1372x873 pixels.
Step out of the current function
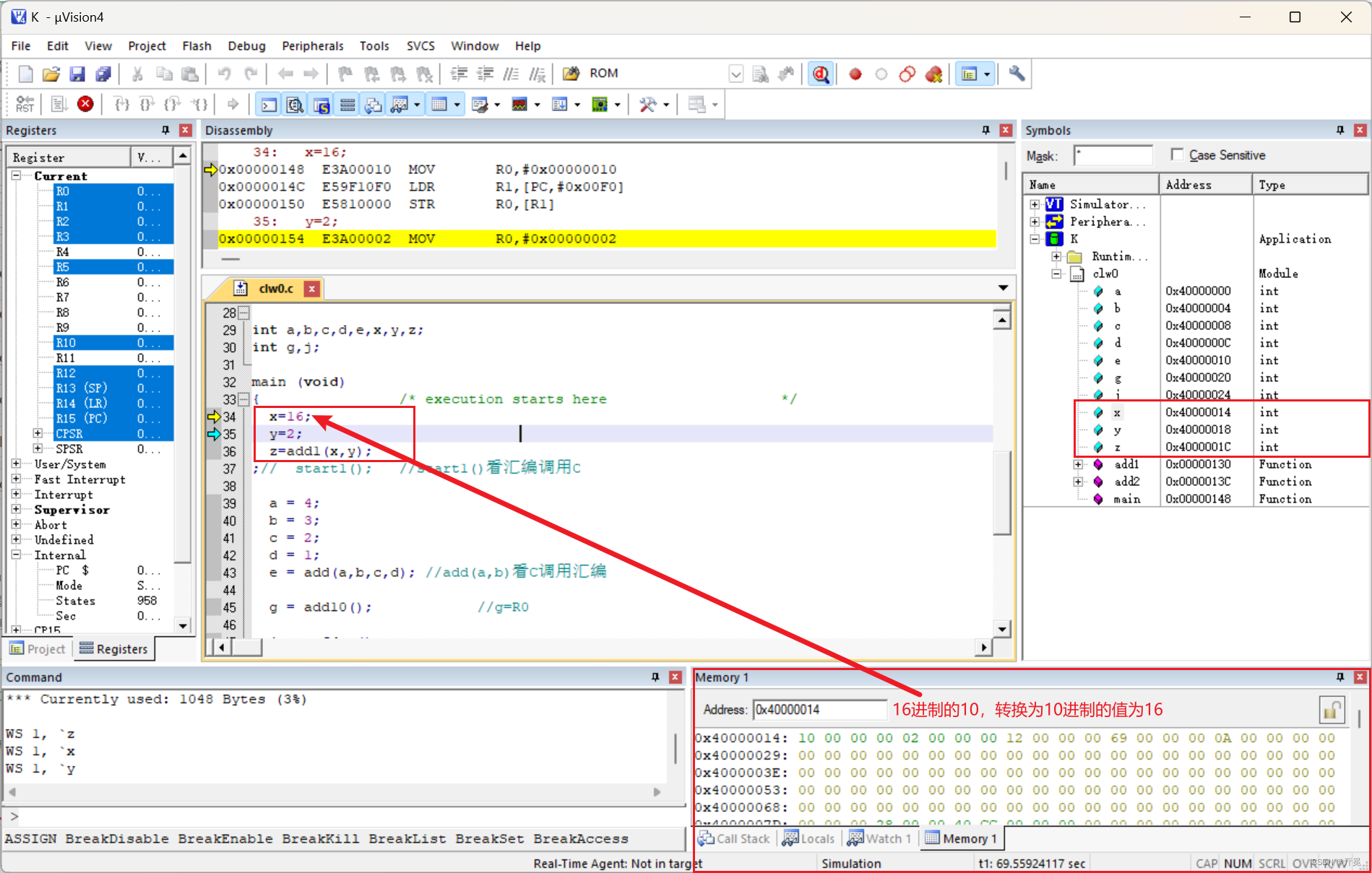(x=172, y=105)
